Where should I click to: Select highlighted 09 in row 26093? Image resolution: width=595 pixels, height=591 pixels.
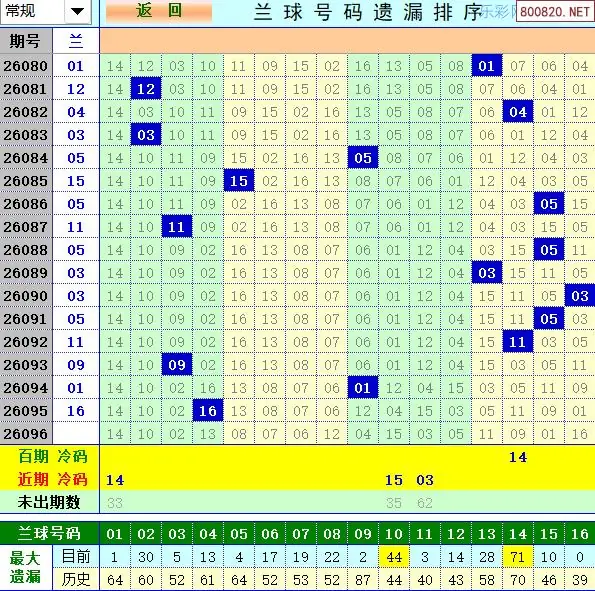tap(176, 365)
